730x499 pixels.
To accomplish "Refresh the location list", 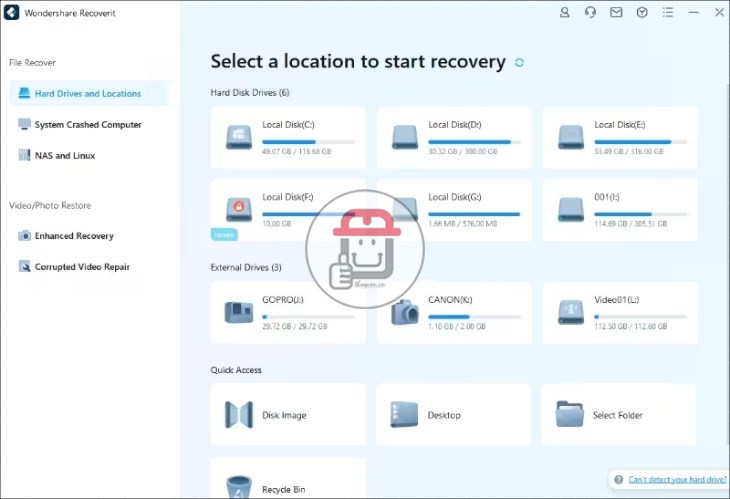I will [x=520, y=62].
